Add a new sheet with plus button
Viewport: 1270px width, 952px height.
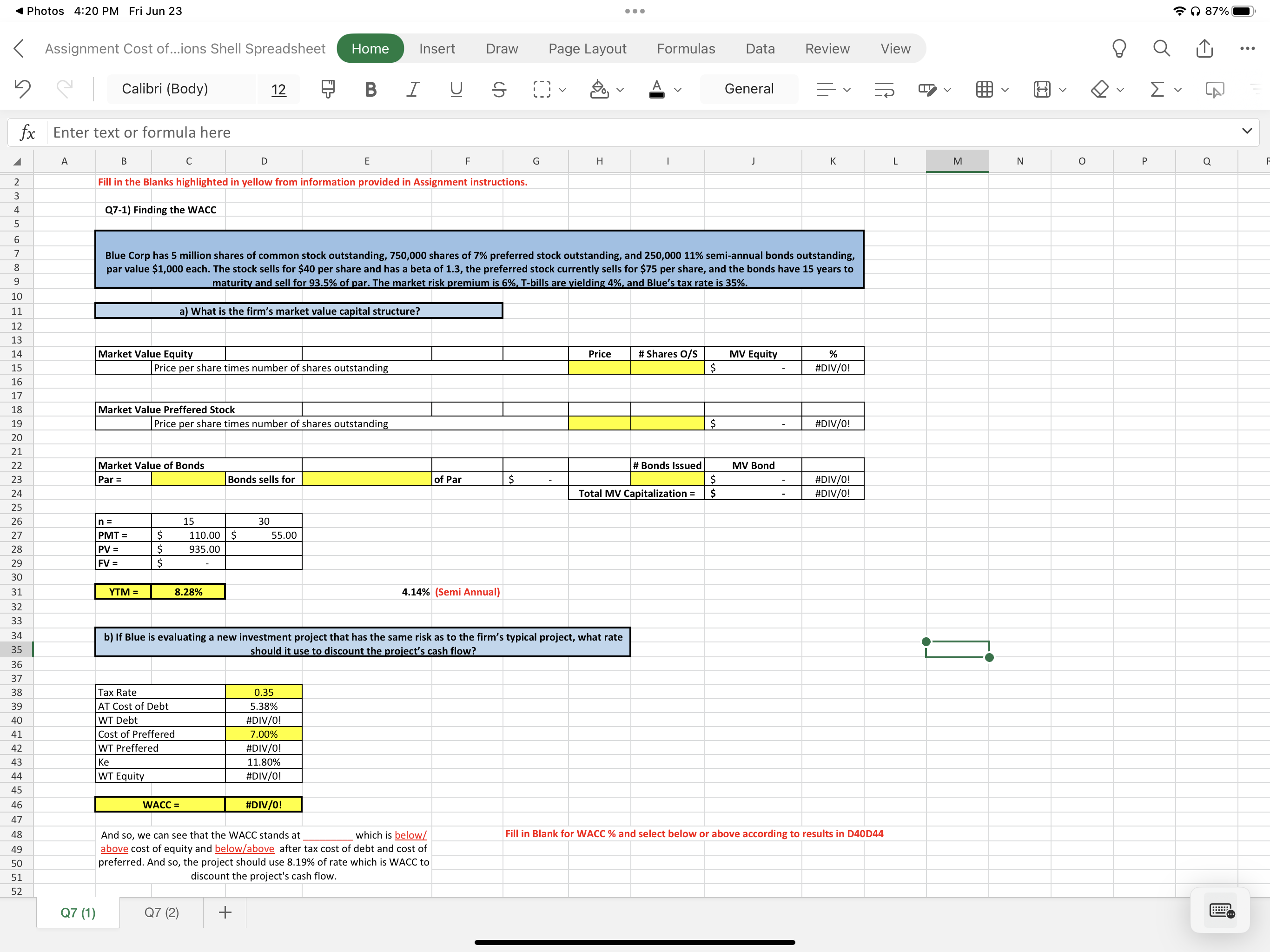click(x=225, y=912)
